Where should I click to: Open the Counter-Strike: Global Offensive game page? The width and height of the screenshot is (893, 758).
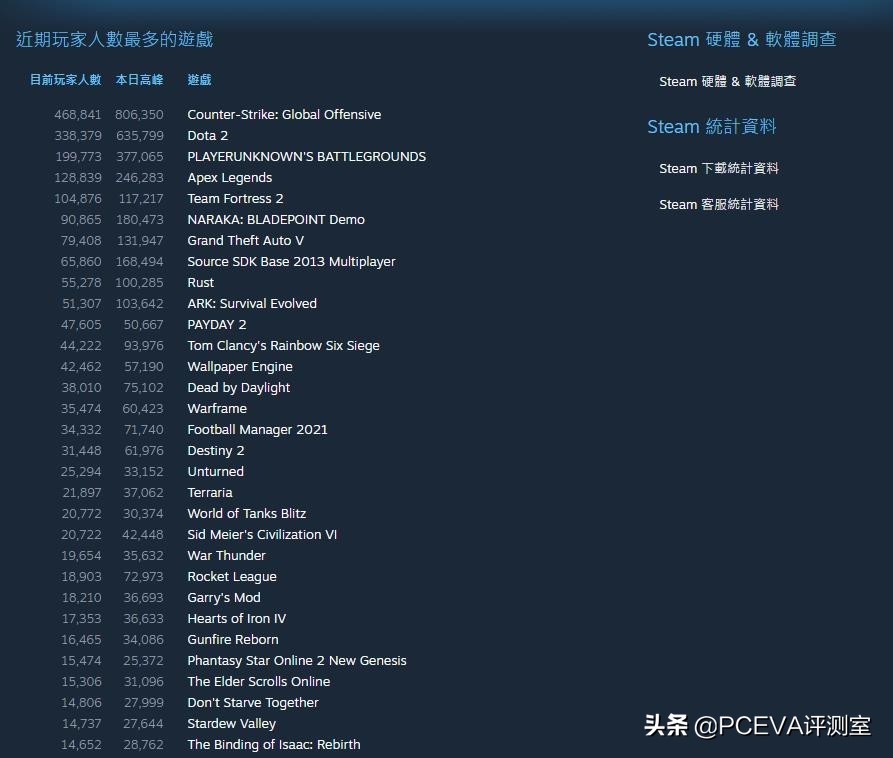(284, 114)
